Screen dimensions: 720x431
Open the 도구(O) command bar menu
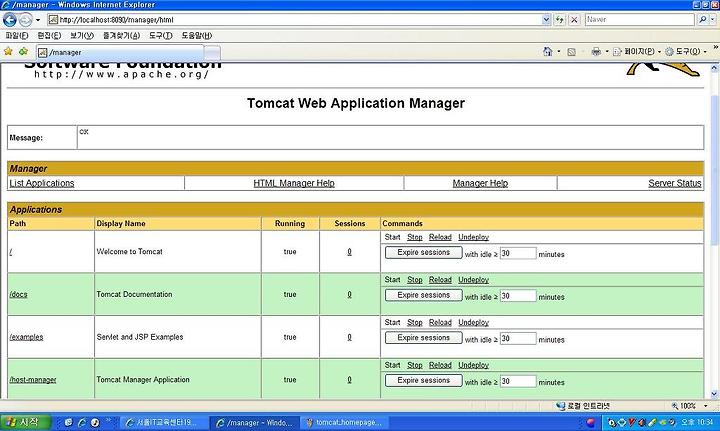pos(686,51)
